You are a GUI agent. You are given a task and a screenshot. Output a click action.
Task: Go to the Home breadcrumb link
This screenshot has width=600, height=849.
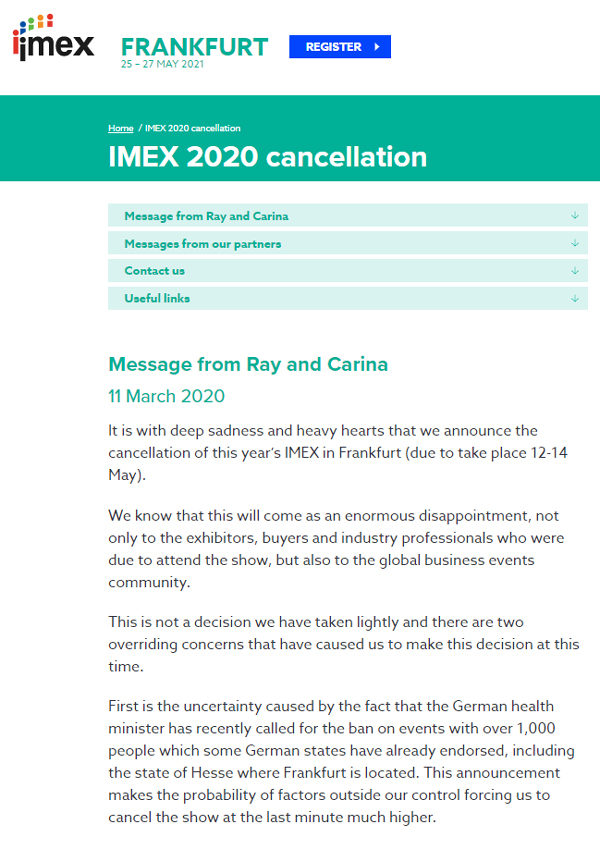120,129
